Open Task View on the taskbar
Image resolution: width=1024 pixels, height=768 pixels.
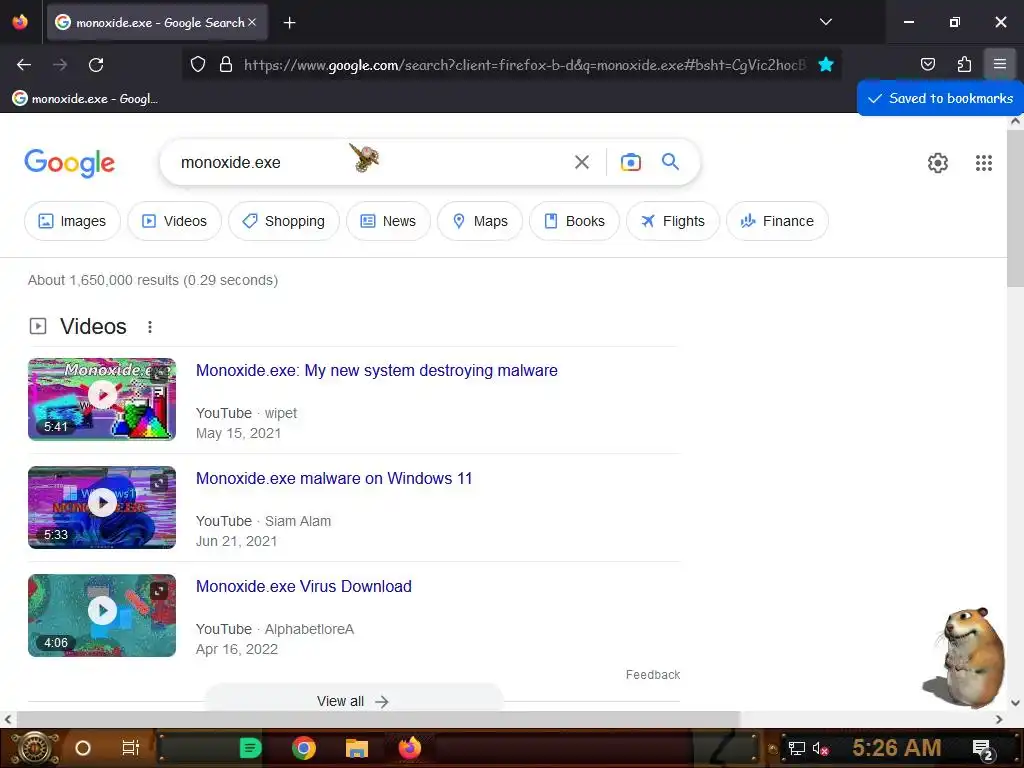coord(131,748)
